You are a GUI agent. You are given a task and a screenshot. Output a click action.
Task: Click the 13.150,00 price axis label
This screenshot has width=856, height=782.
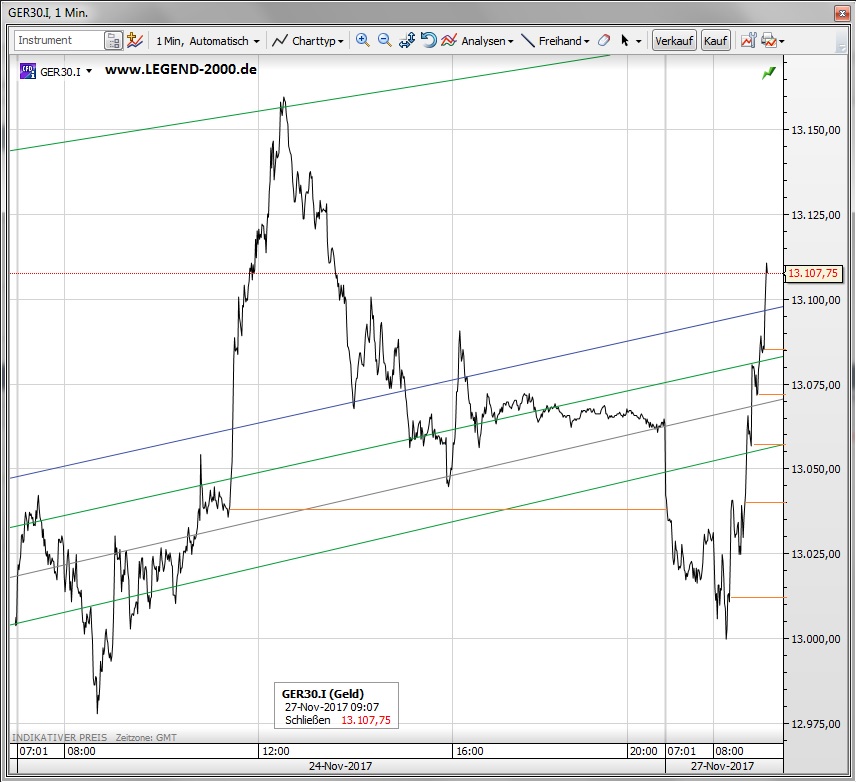[816, 130]
